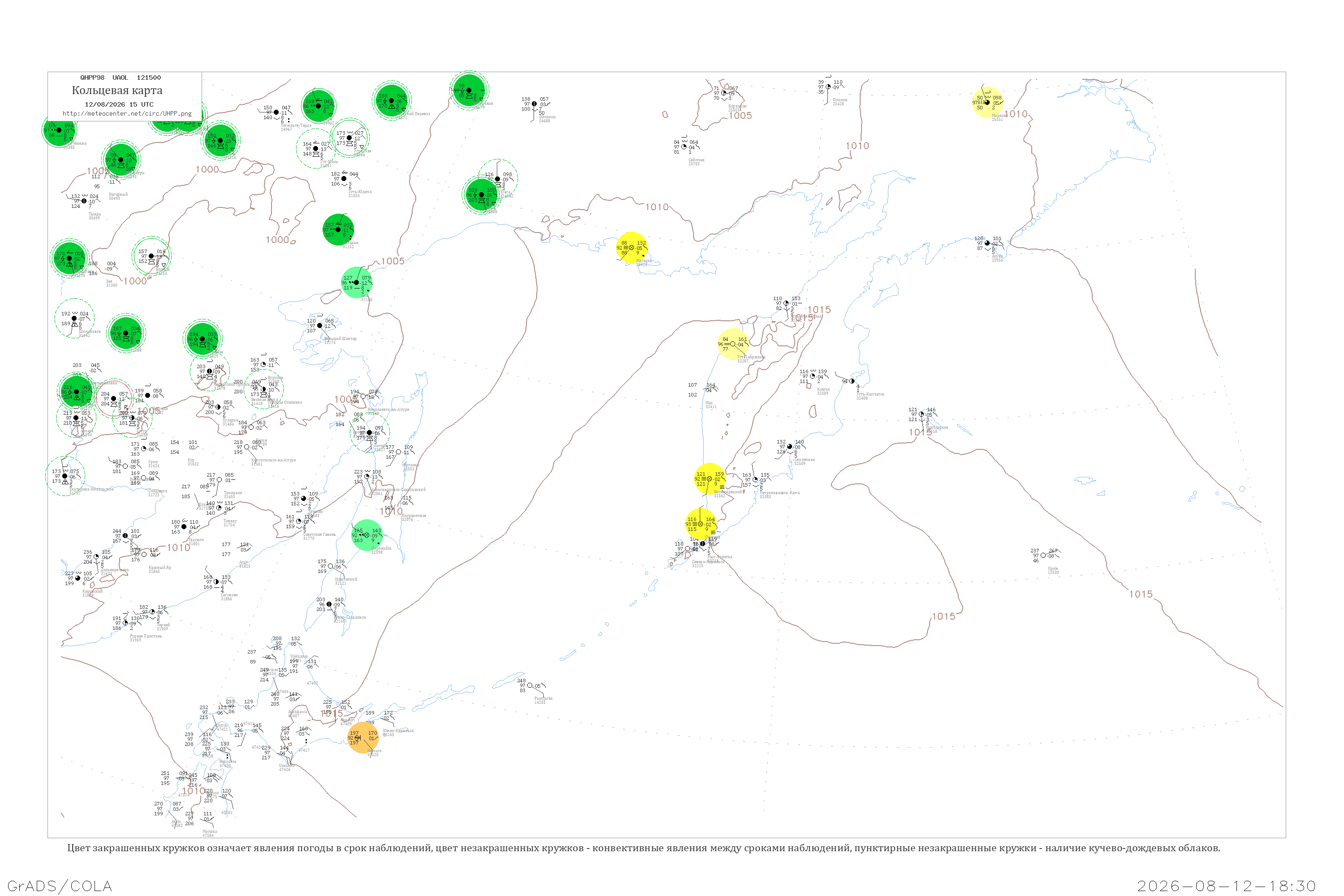The image size is (1344, 896).
Task: Click the station label "Александровск-Сахалинский 32061"
Action: [398, 491]
